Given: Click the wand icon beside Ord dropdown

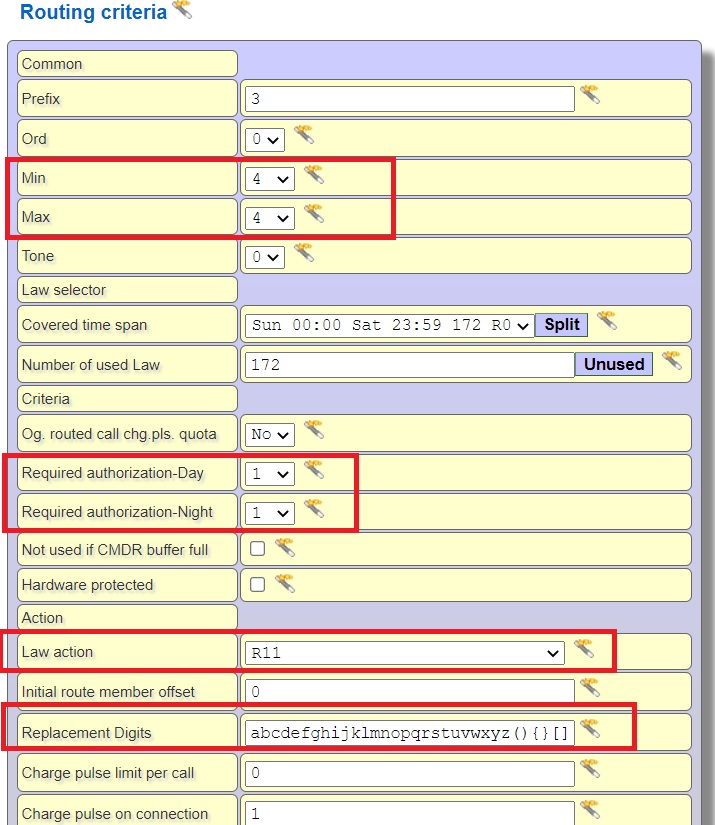Looking at the screenshot, I should pyautogui.click(x=303, y=136).
